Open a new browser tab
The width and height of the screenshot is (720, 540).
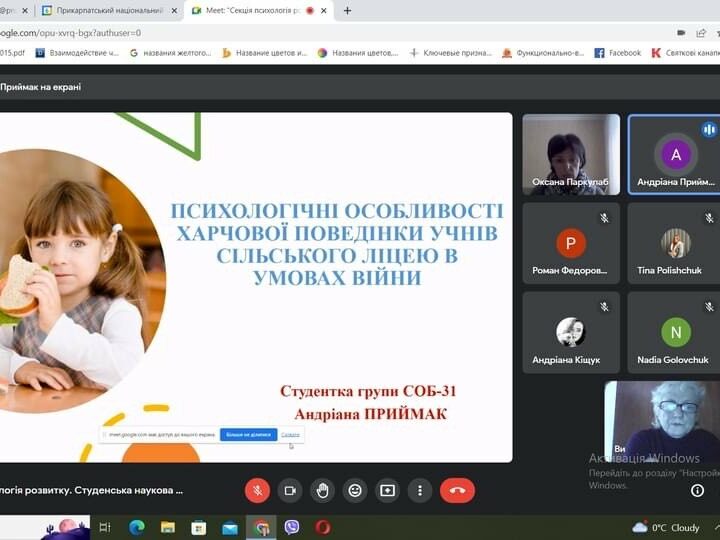(348, 11)
